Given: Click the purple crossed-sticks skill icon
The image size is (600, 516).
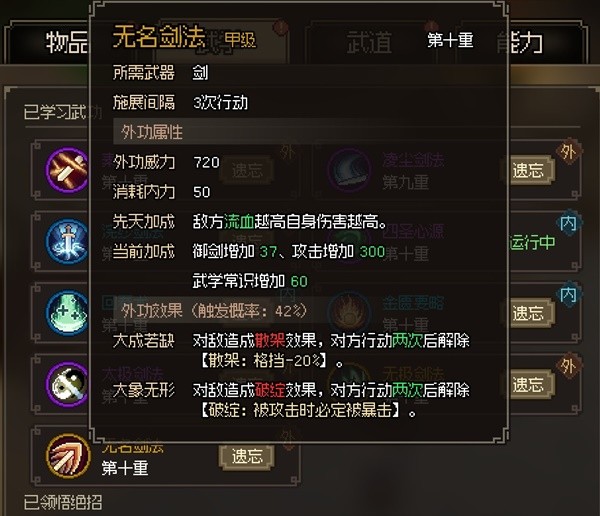Looking at the screenshot, I should pos(68,170).
